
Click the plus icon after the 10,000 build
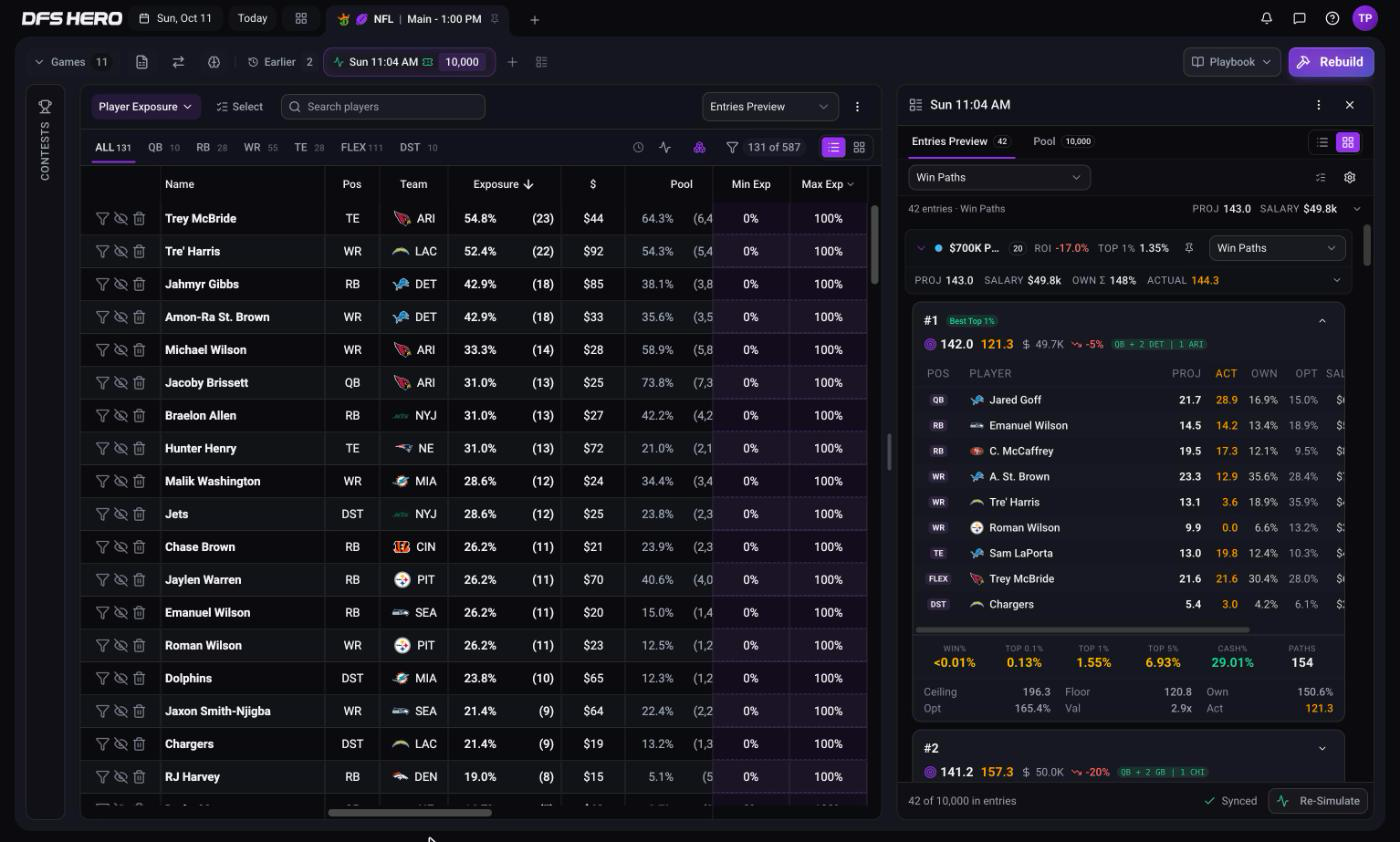pyautogui.click(x=512, y=62)
